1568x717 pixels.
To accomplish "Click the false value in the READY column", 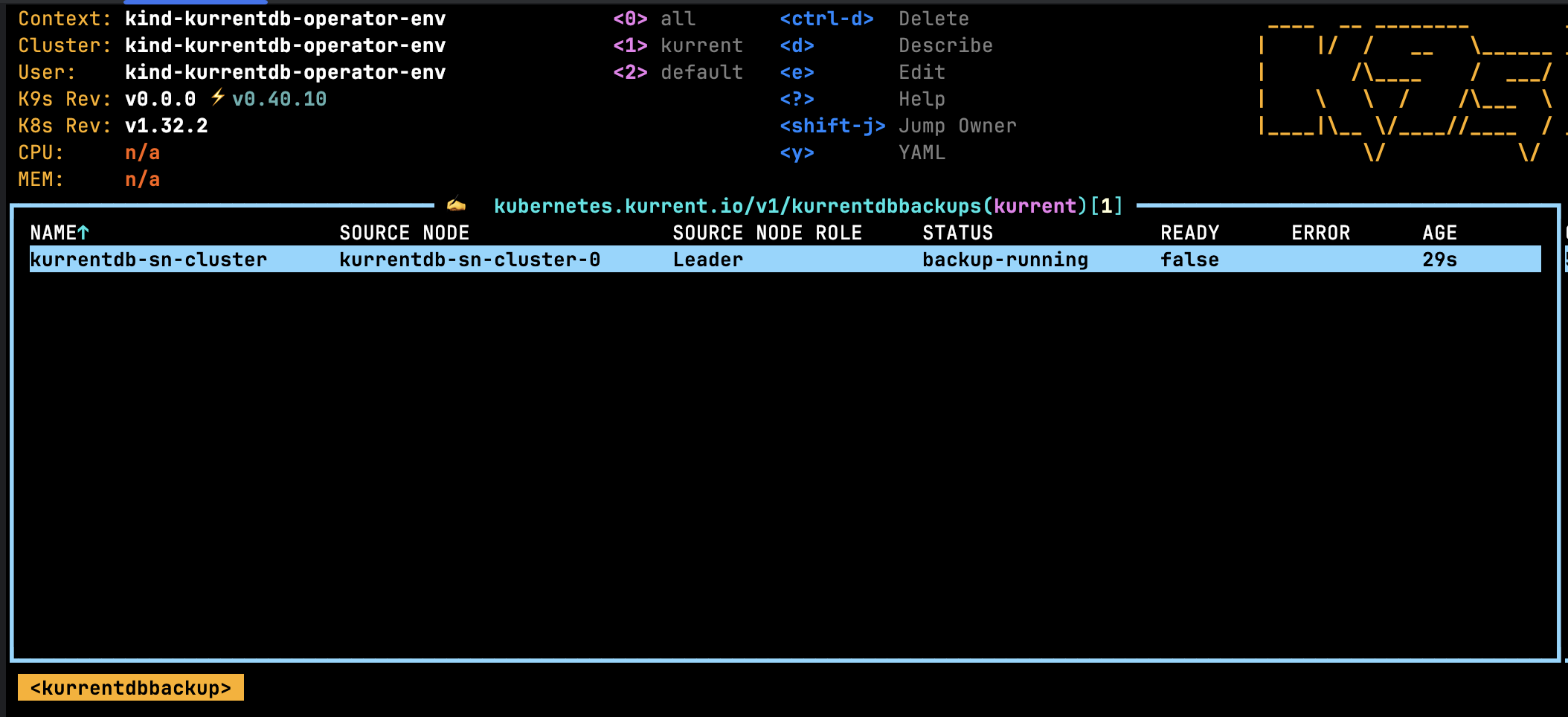I will pyautogui.click(x=1189, y=259).
